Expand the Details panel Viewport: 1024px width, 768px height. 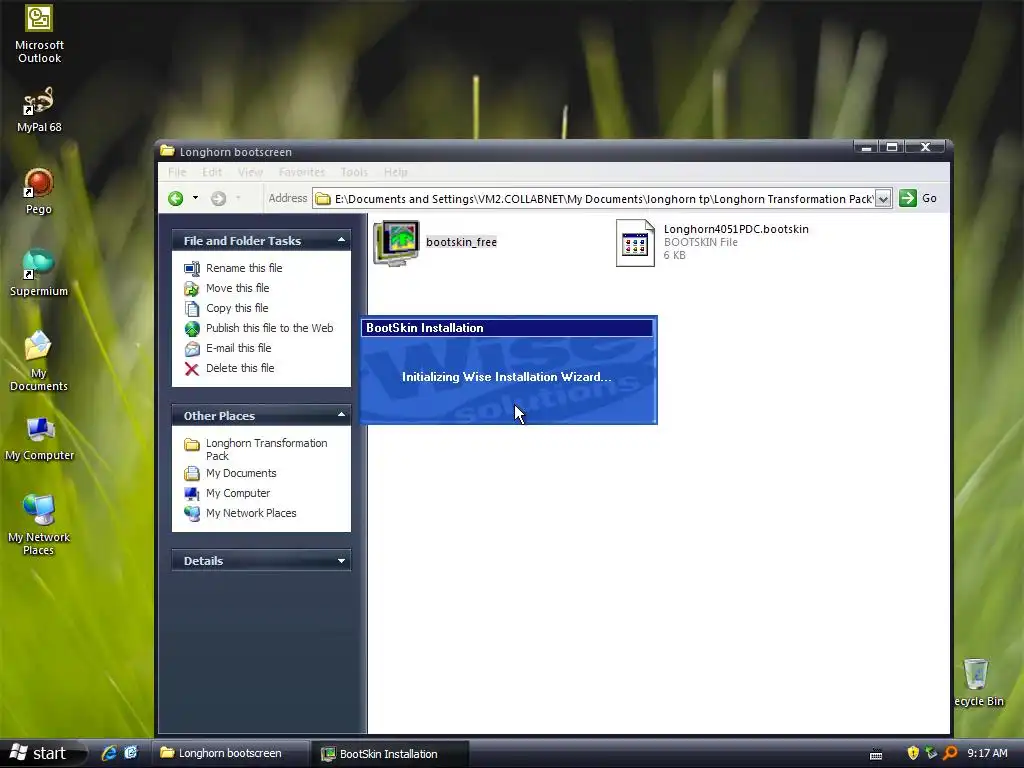(341, 560)
